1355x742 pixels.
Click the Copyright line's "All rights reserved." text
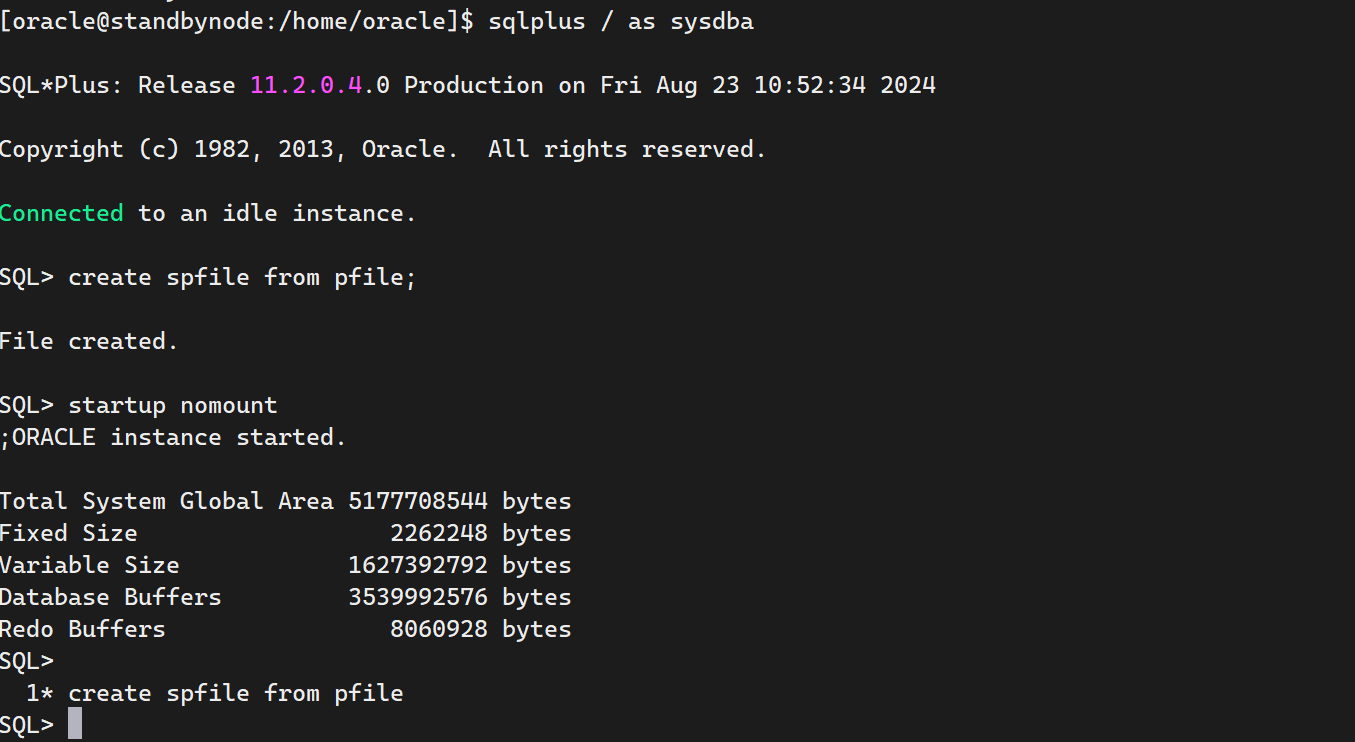pyautogui.click(x=627, y=149)
